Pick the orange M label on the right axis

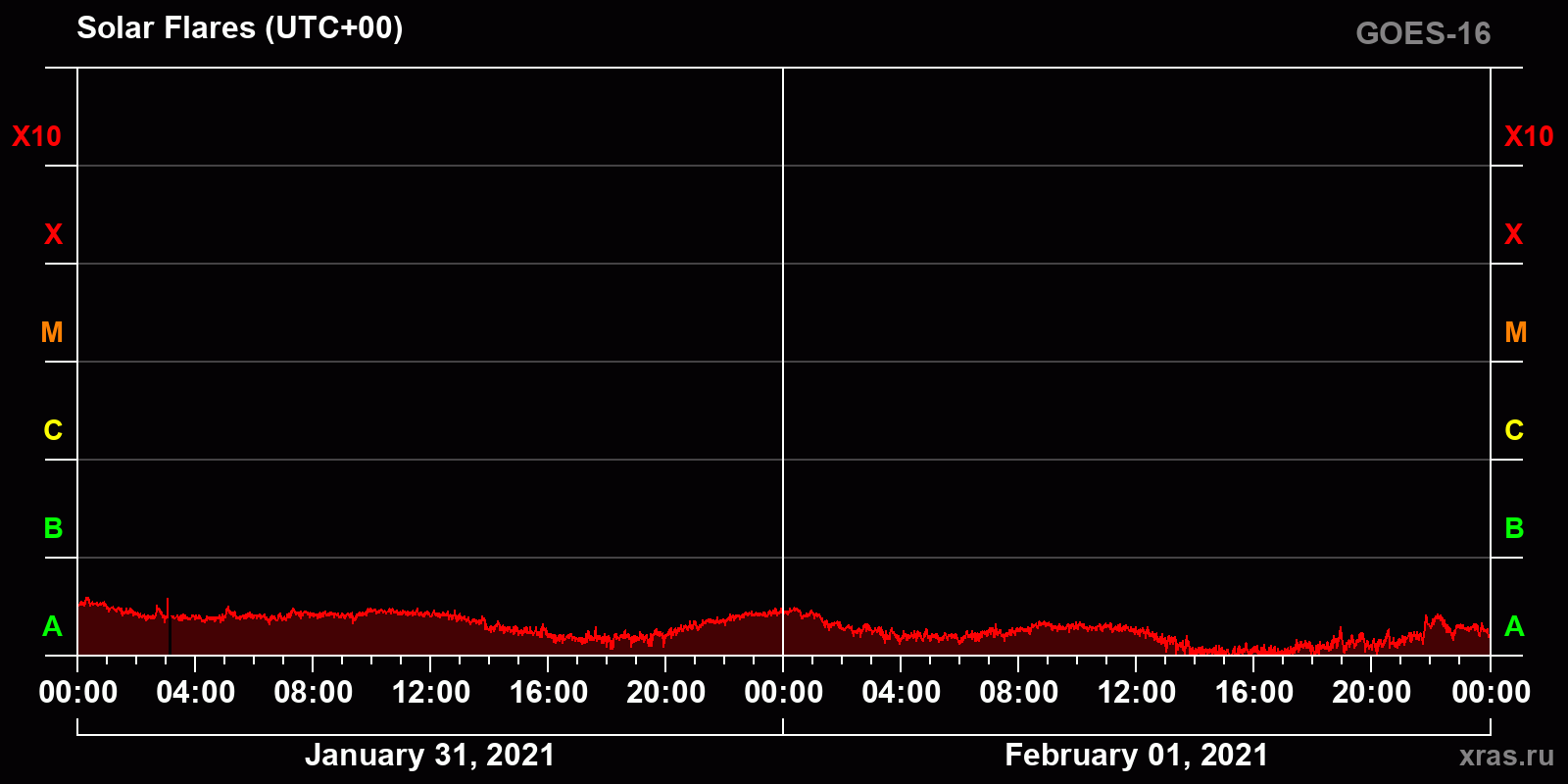pos(1516,332)
